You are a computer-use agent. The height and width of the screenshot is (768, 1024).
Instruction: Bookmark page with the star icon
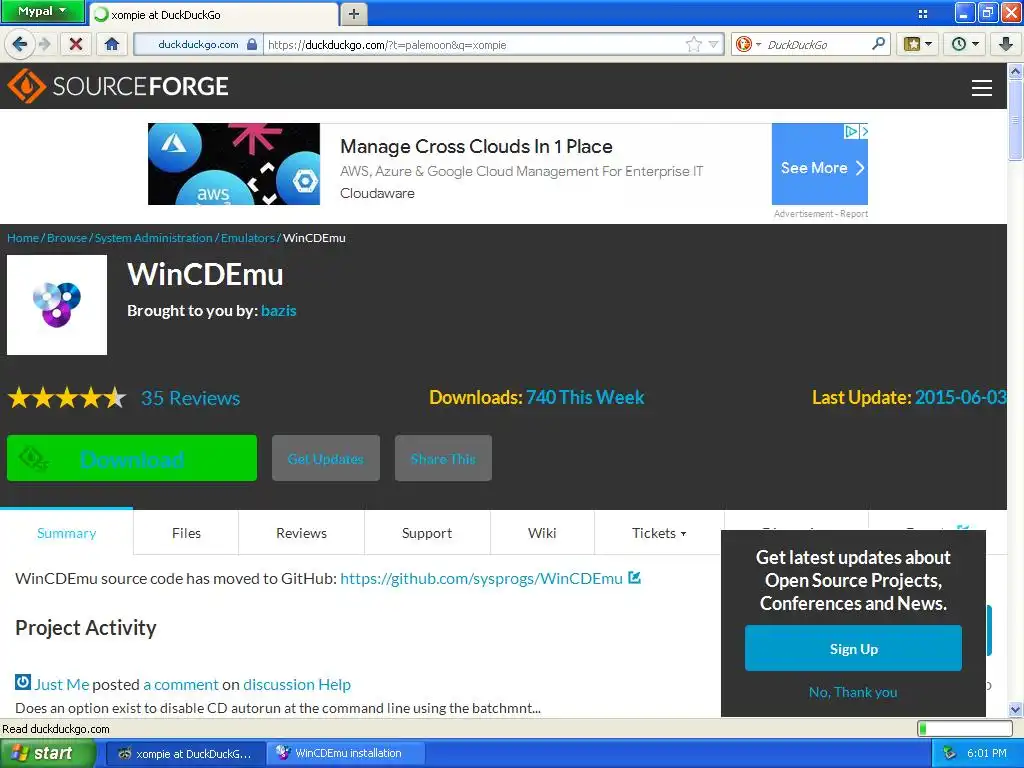click(x=694, y=44)
